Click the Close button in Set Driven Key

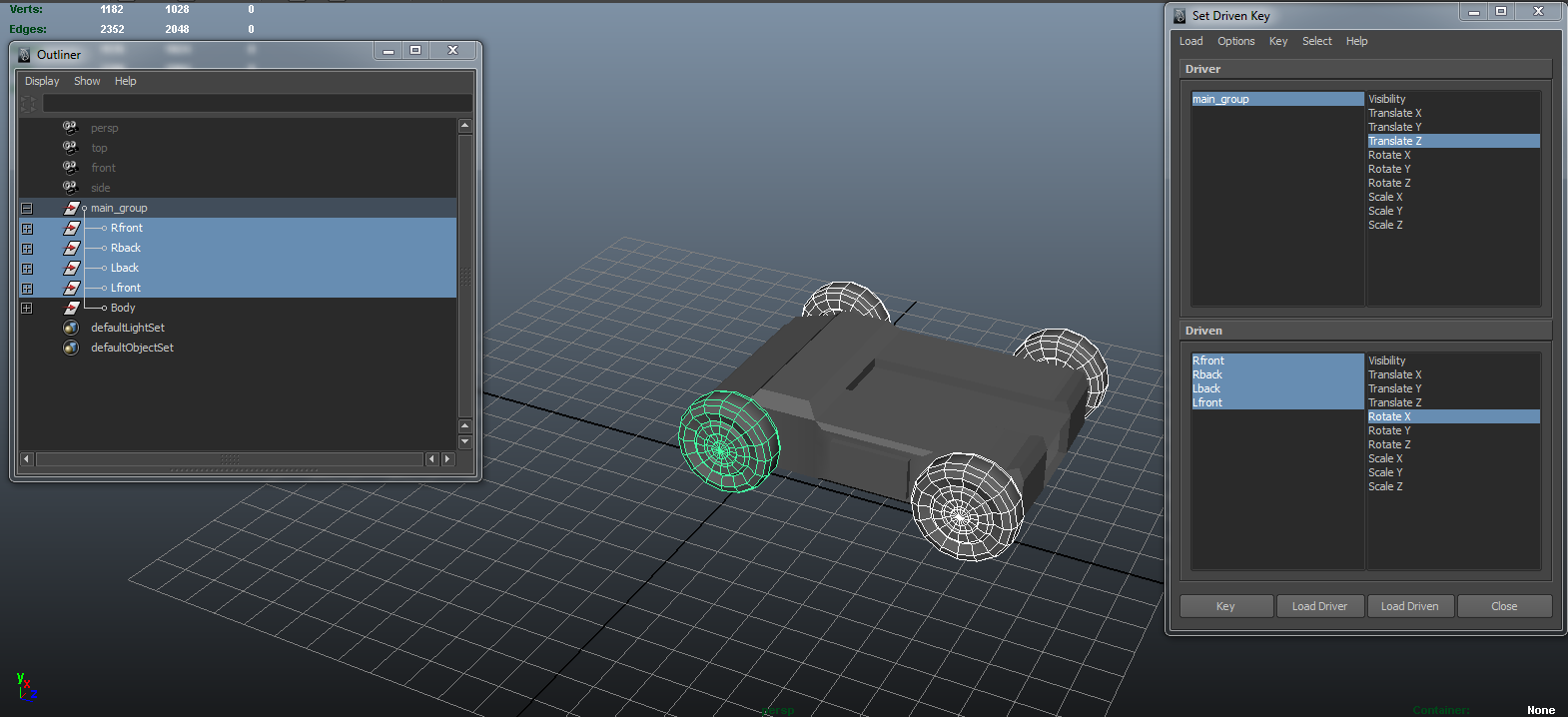[1504, 606]
